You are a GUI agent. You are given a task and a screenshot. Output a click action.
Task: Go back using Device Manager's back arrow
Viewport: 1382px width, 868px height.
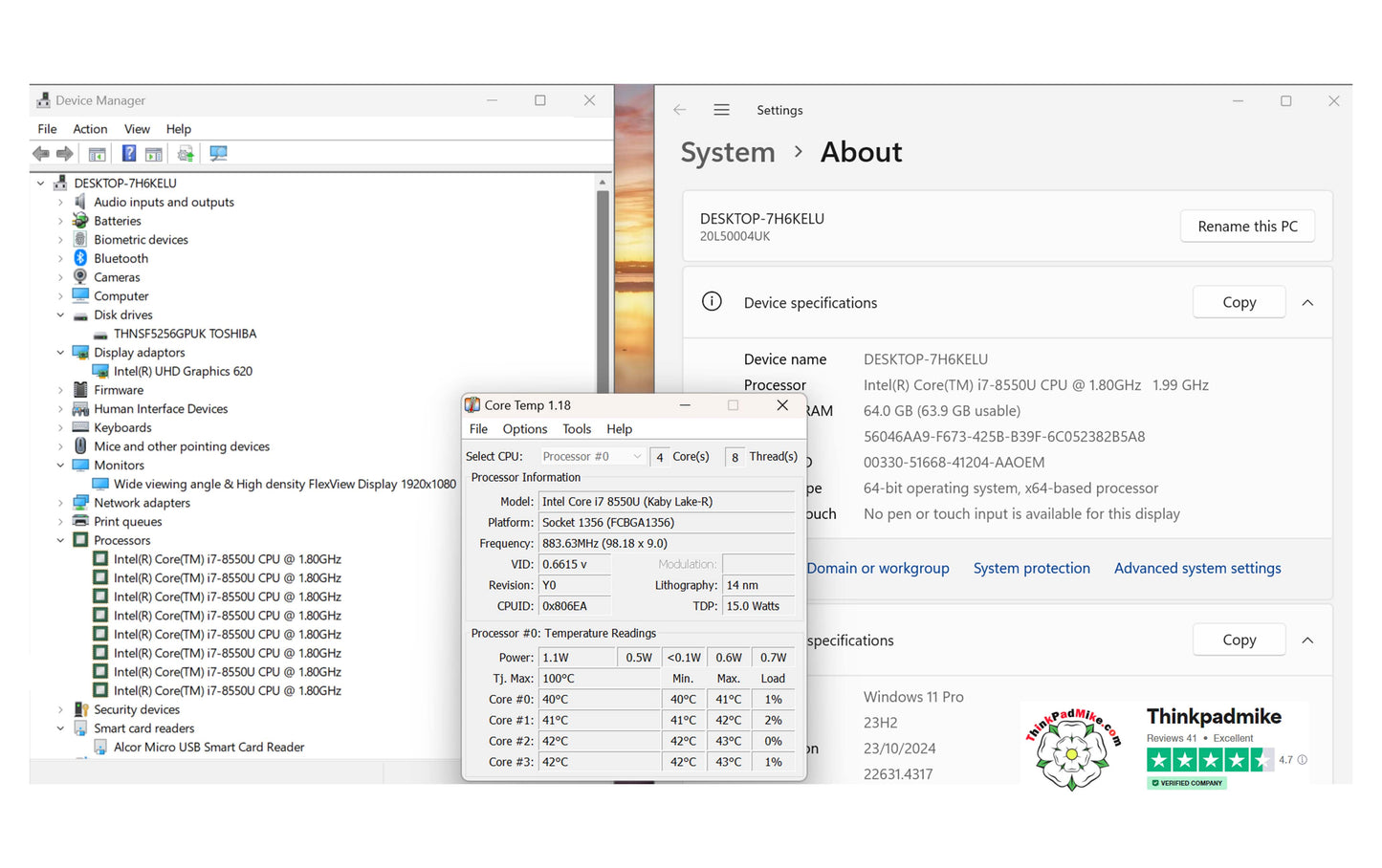[40, 154]
